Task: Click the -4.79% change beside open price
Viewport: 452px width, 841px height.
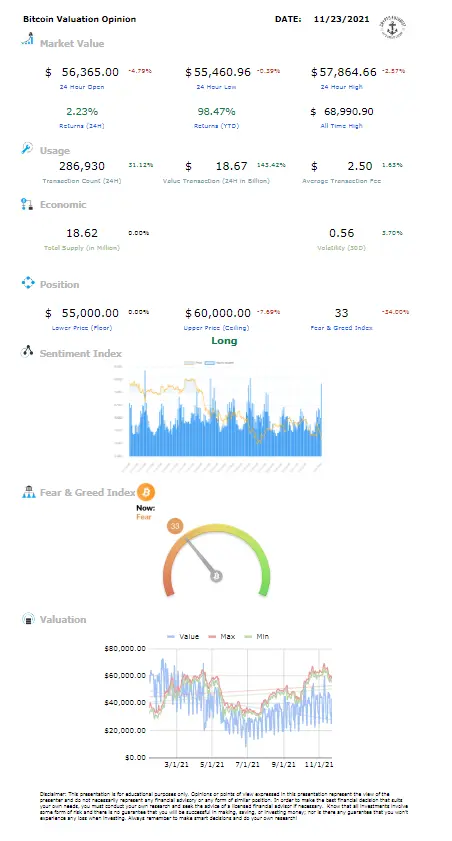Action: pos(140,70)
